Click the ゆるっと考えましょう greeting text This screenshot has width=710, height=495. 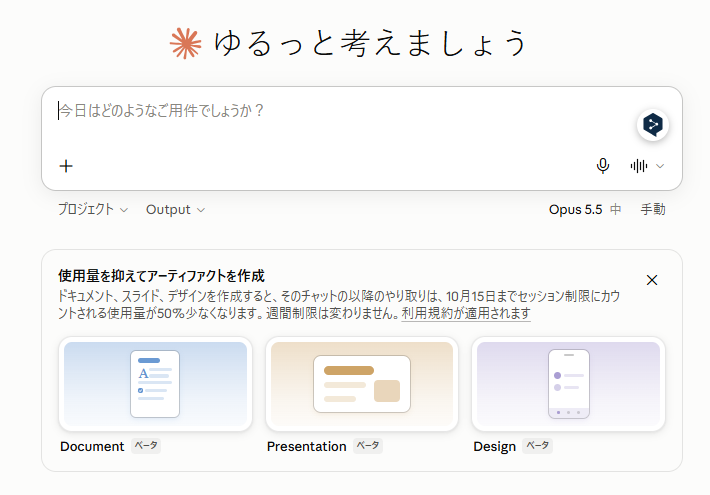370,43
